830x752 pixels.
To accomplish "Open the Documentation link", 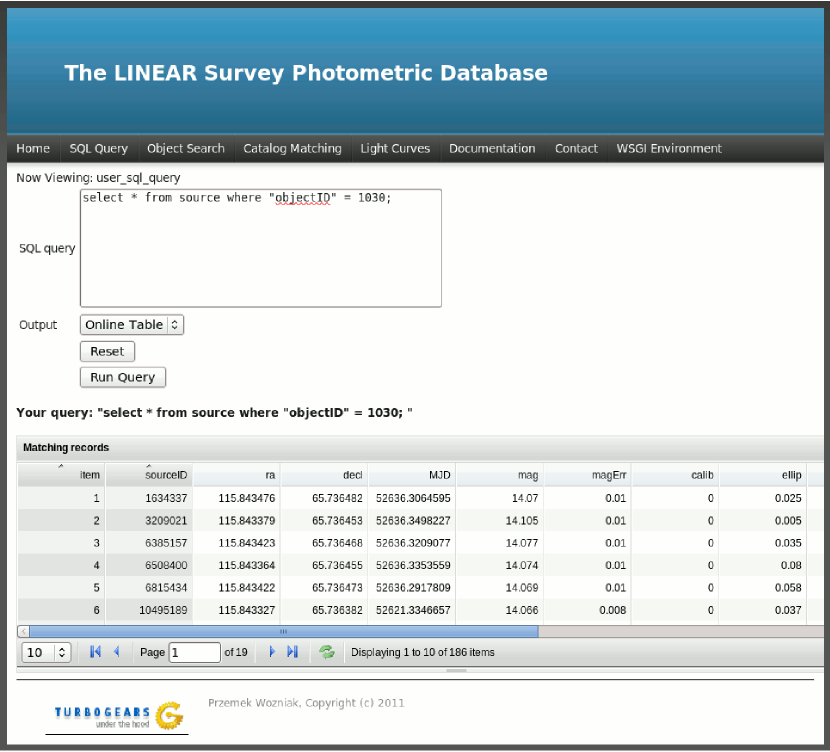I will pos(491,148).
